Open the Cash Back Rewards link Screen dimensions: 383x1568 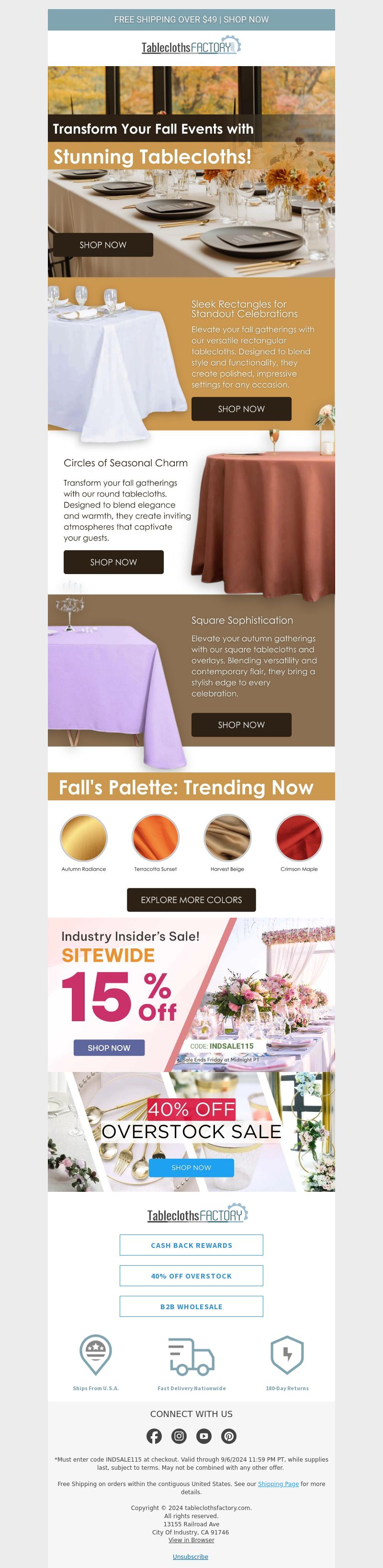click(191, 1245)
